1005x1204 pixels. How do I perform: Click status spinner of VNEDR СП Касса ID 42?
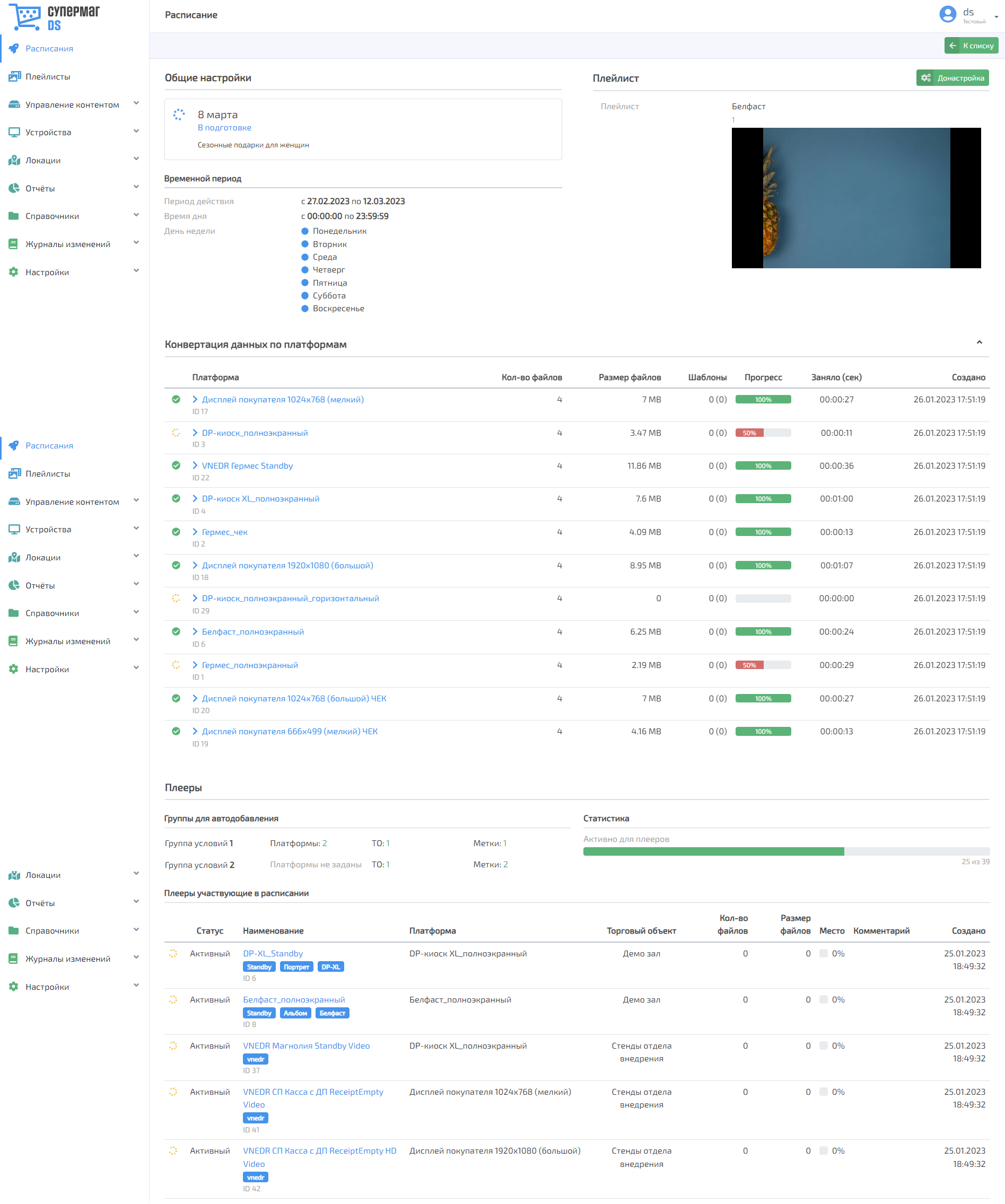pyautogui.click(x=173, y=1150)
